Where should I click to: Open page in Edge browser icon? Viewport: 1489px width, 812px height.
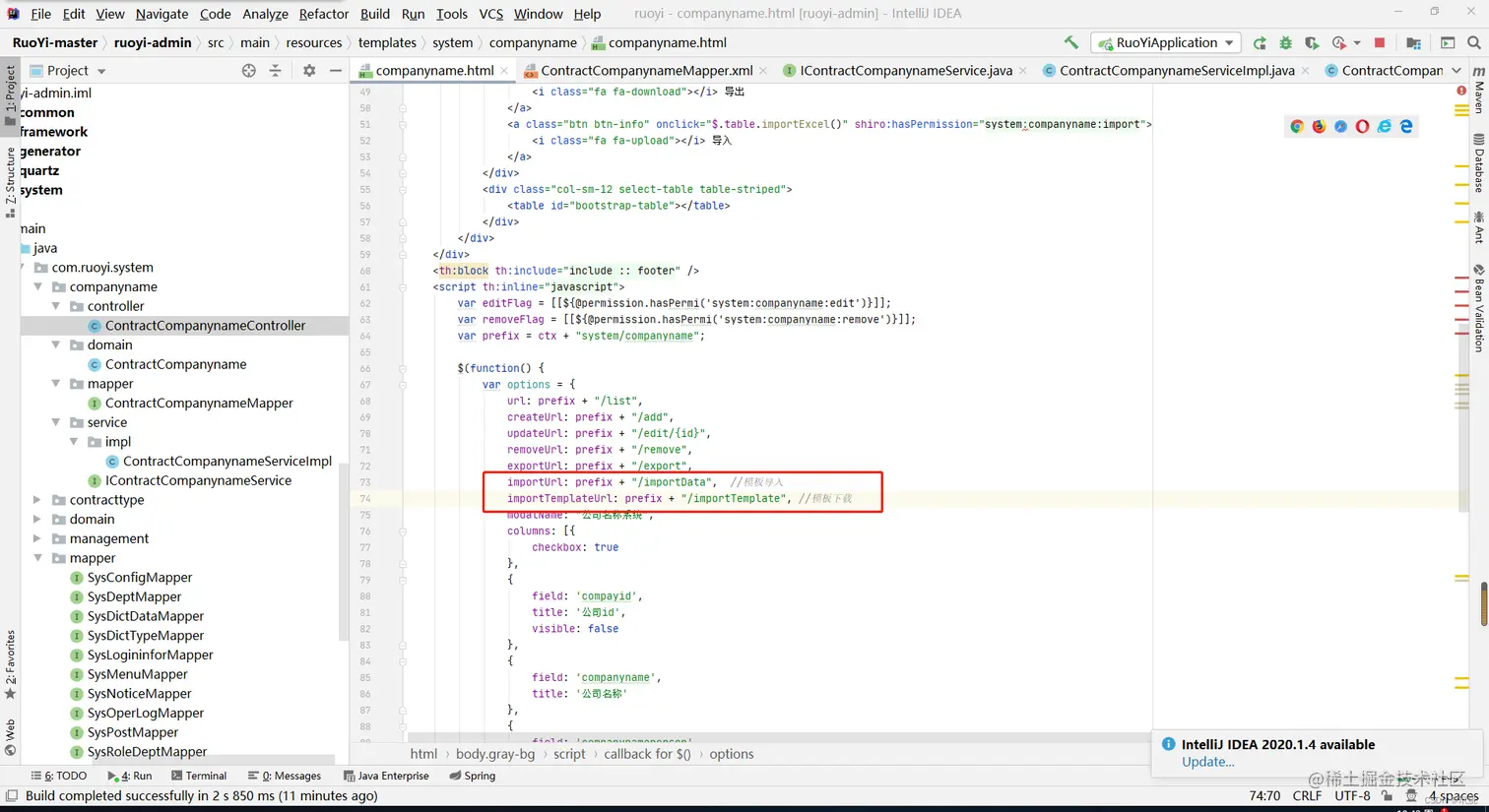point(1406,126)
